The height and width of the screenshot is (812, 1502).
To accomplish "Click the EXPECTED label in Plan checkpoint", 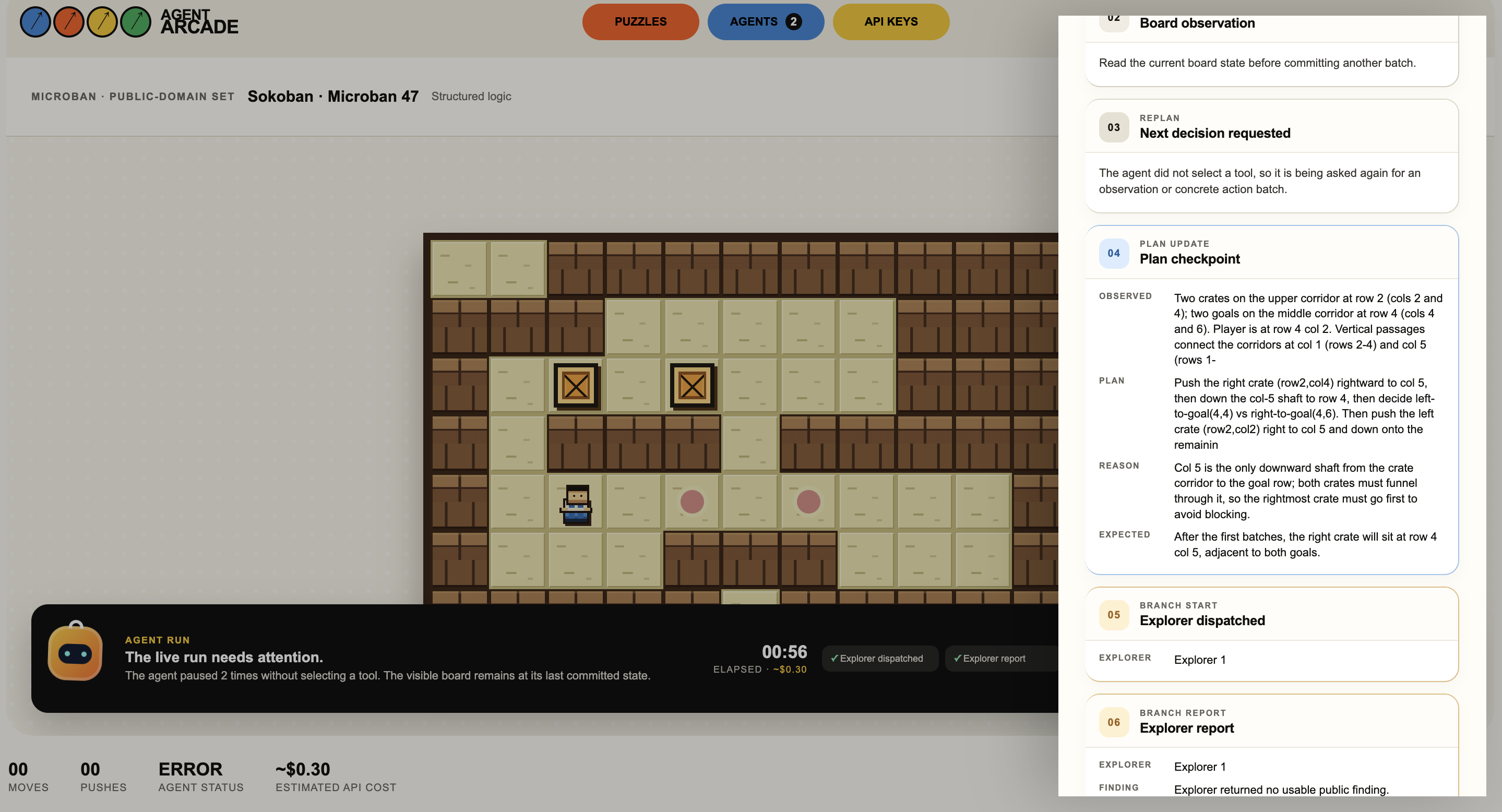I will click(1124, 534).
